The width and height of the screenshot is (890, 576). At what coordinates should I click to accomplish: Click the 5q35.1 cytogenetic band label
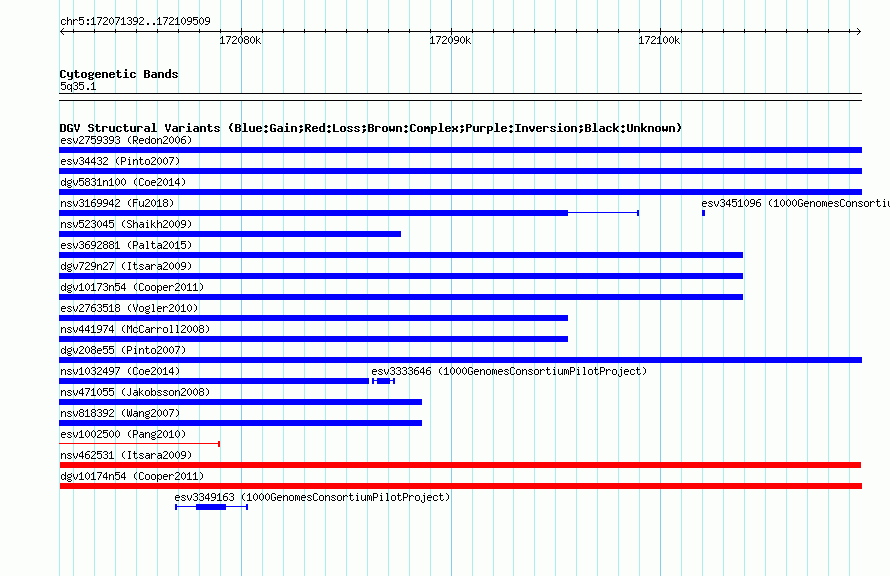click(78, 86)
